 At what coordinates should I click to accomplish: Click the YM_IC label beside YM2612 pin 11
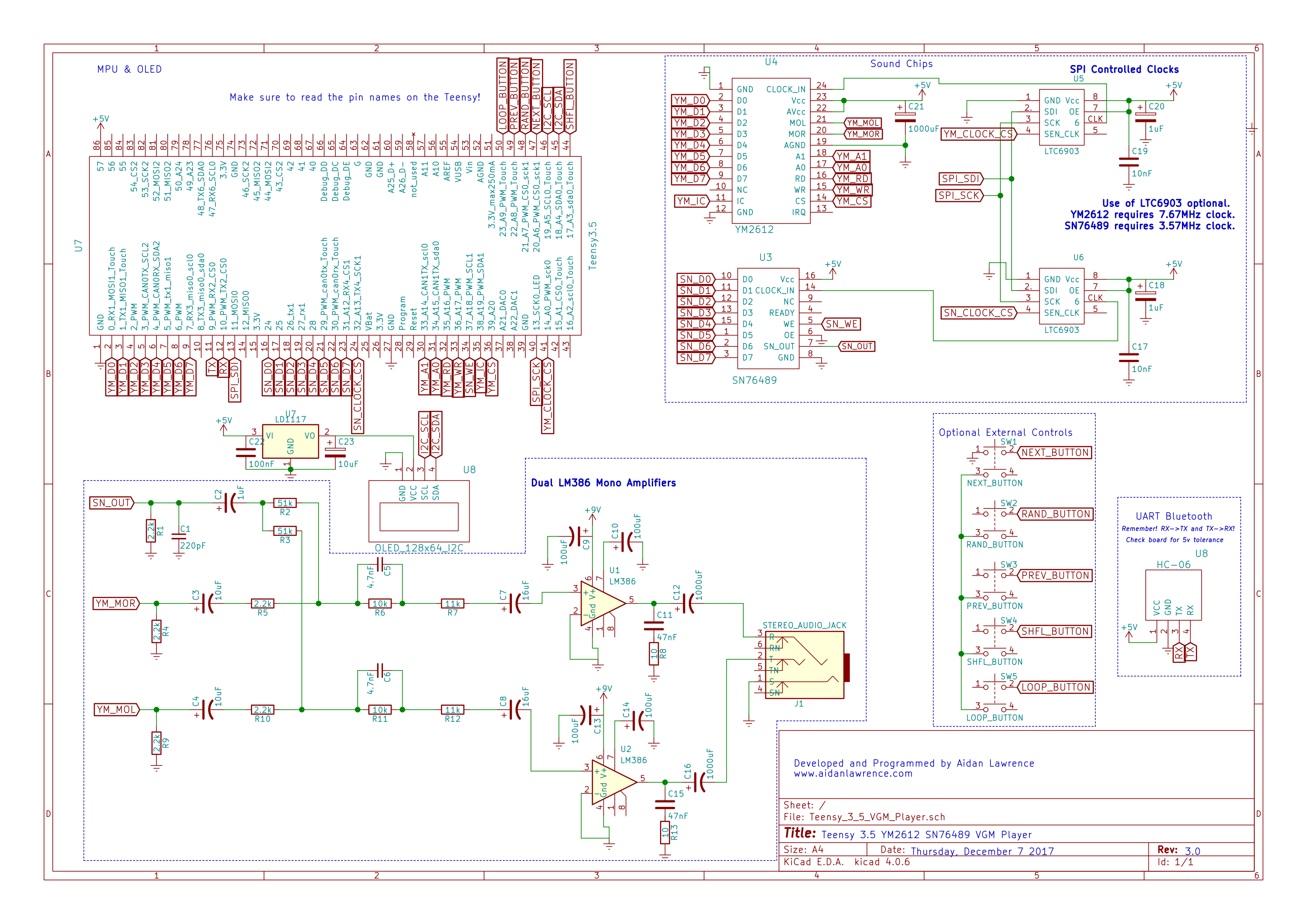point(692,201)
